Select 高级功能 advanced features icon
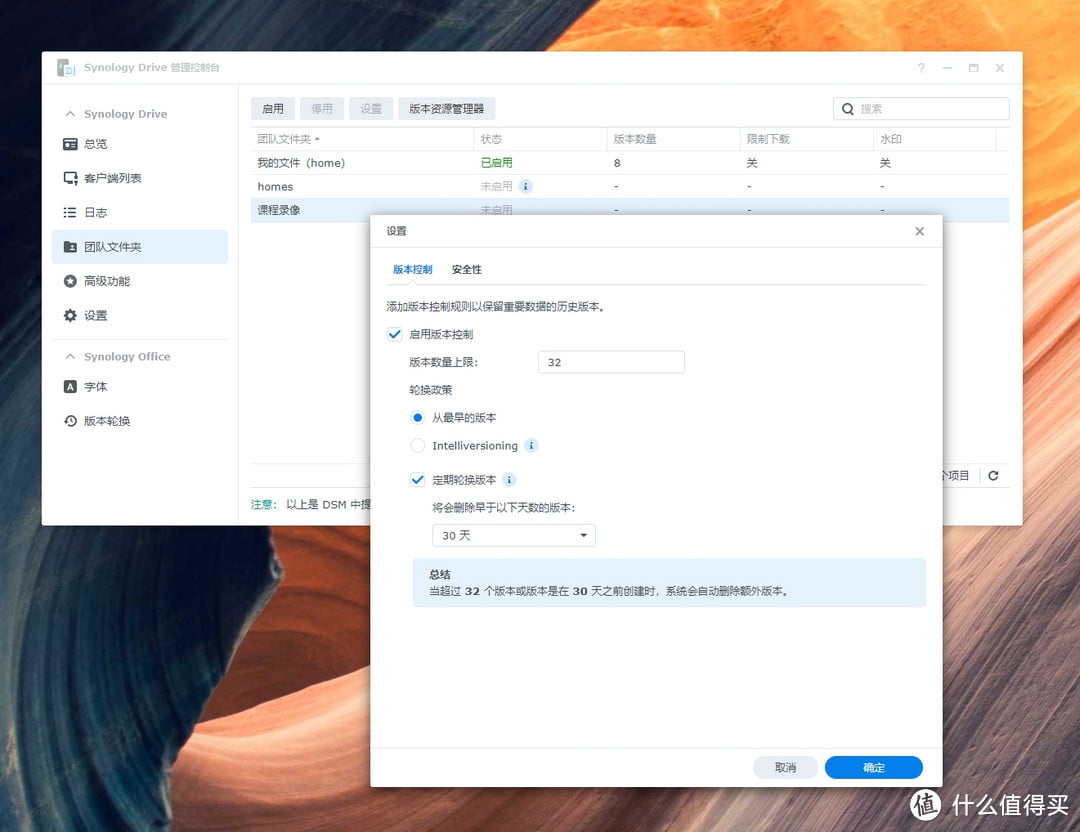The width and height of the screenshot is (1080, 832). point(70,281)
